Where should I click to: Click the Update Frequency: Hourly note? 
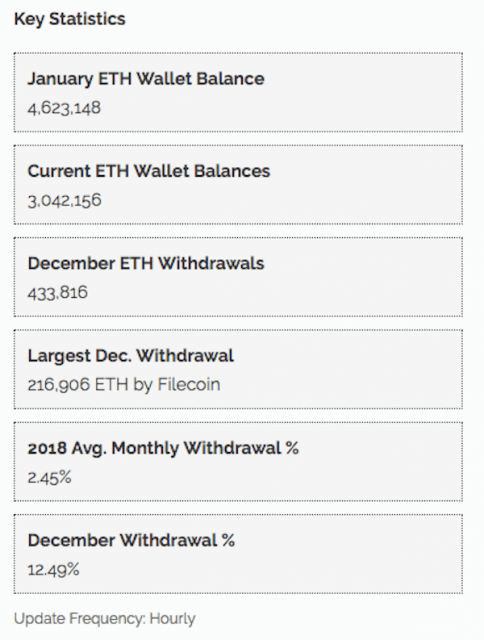[105, 619]
